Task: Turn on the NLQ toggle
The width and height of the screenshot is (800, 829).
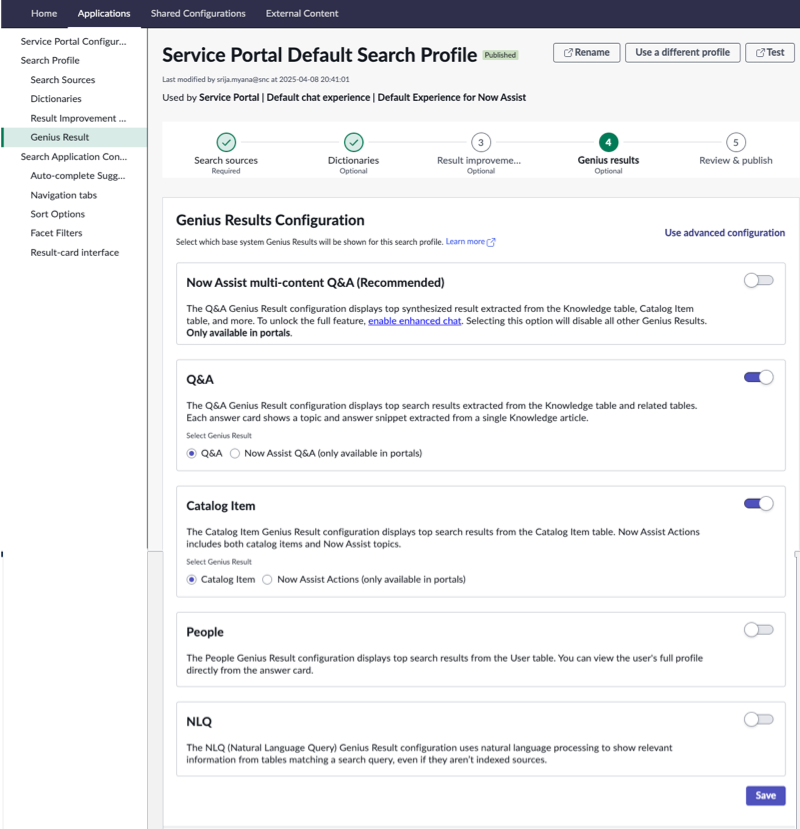Action: pyautogui.click(x=758, y=720)
